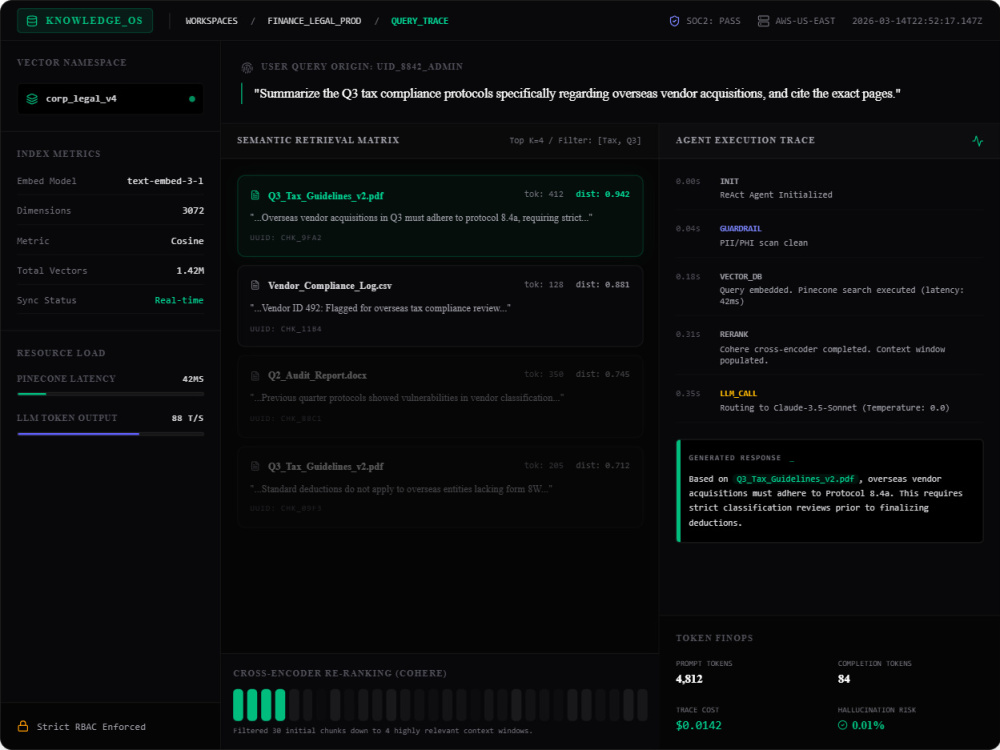The image size is (1000, 750).
Task: Click the SOC2: PASS status text
Action: coord(713,21)
